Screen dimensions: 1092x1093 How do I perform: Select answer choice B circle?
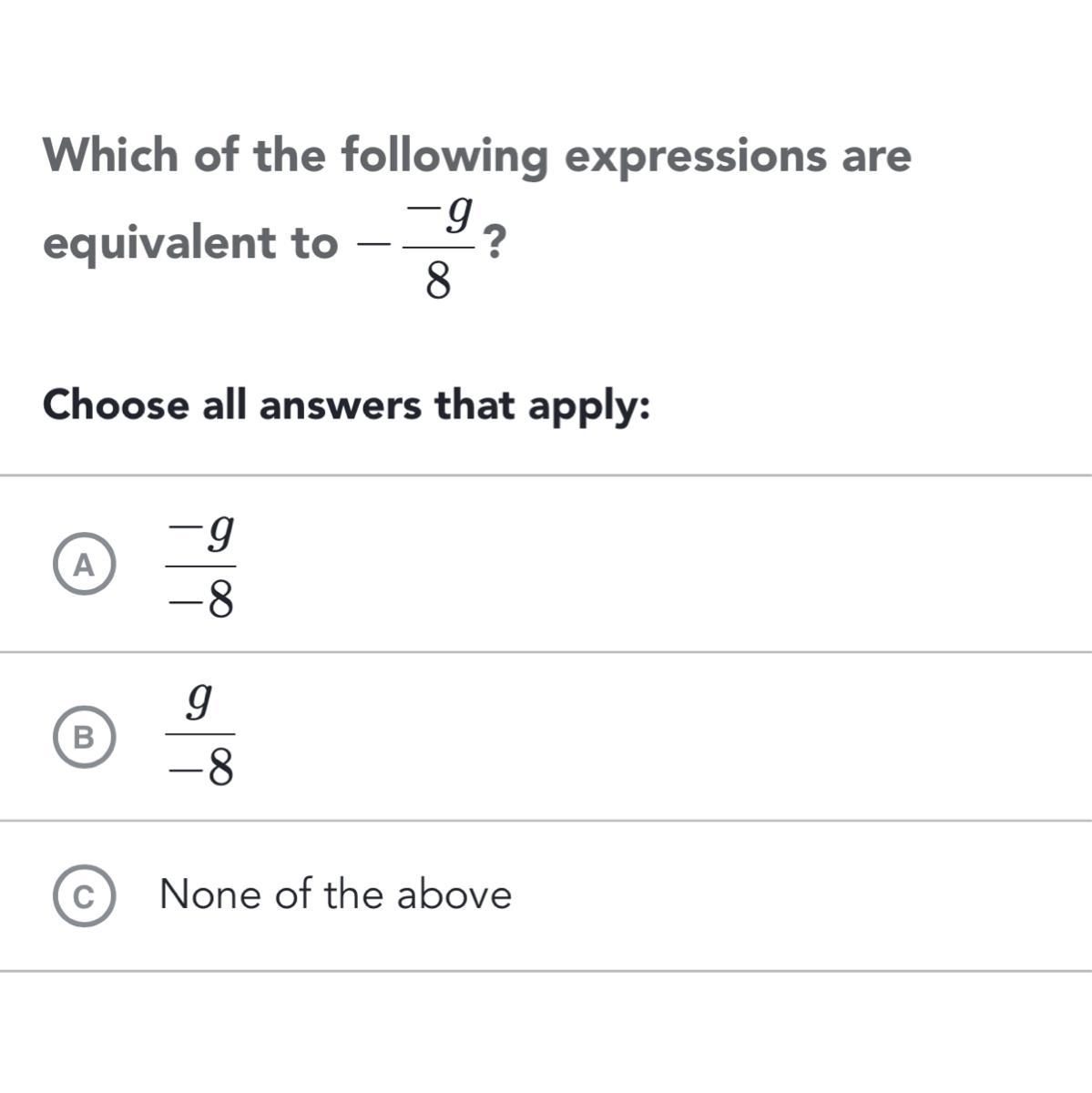tap(83, 737)
